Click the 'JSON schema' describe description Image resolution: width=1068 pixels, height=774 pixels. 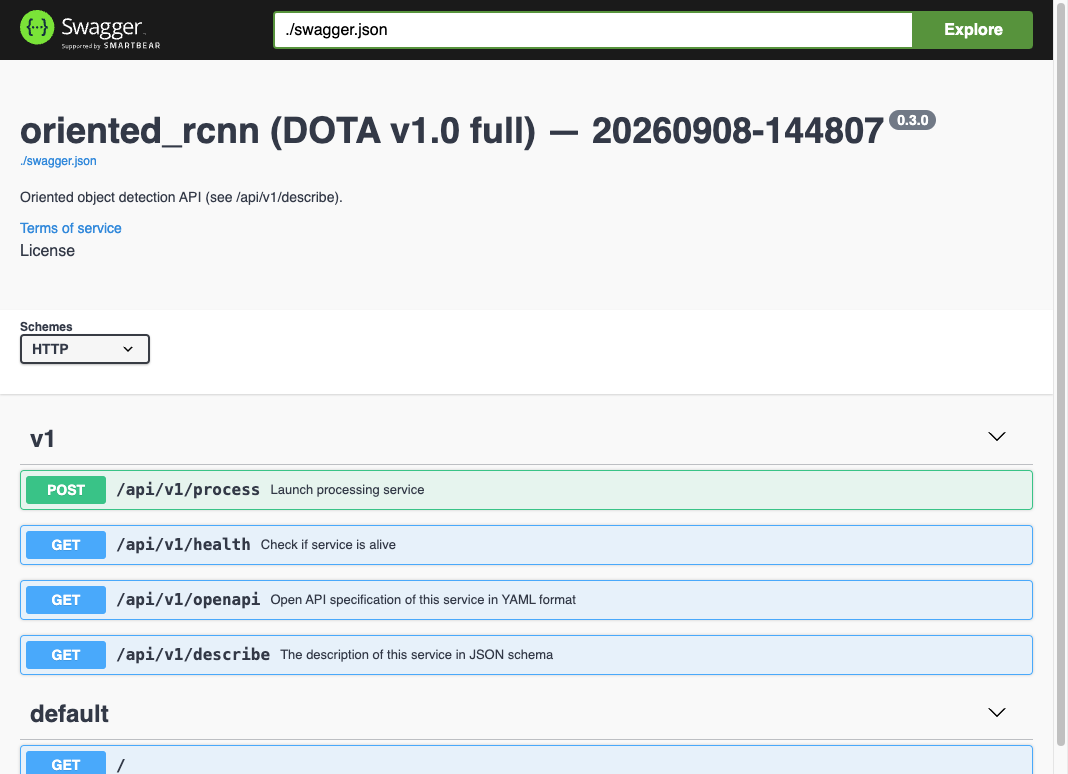point(417,655)
